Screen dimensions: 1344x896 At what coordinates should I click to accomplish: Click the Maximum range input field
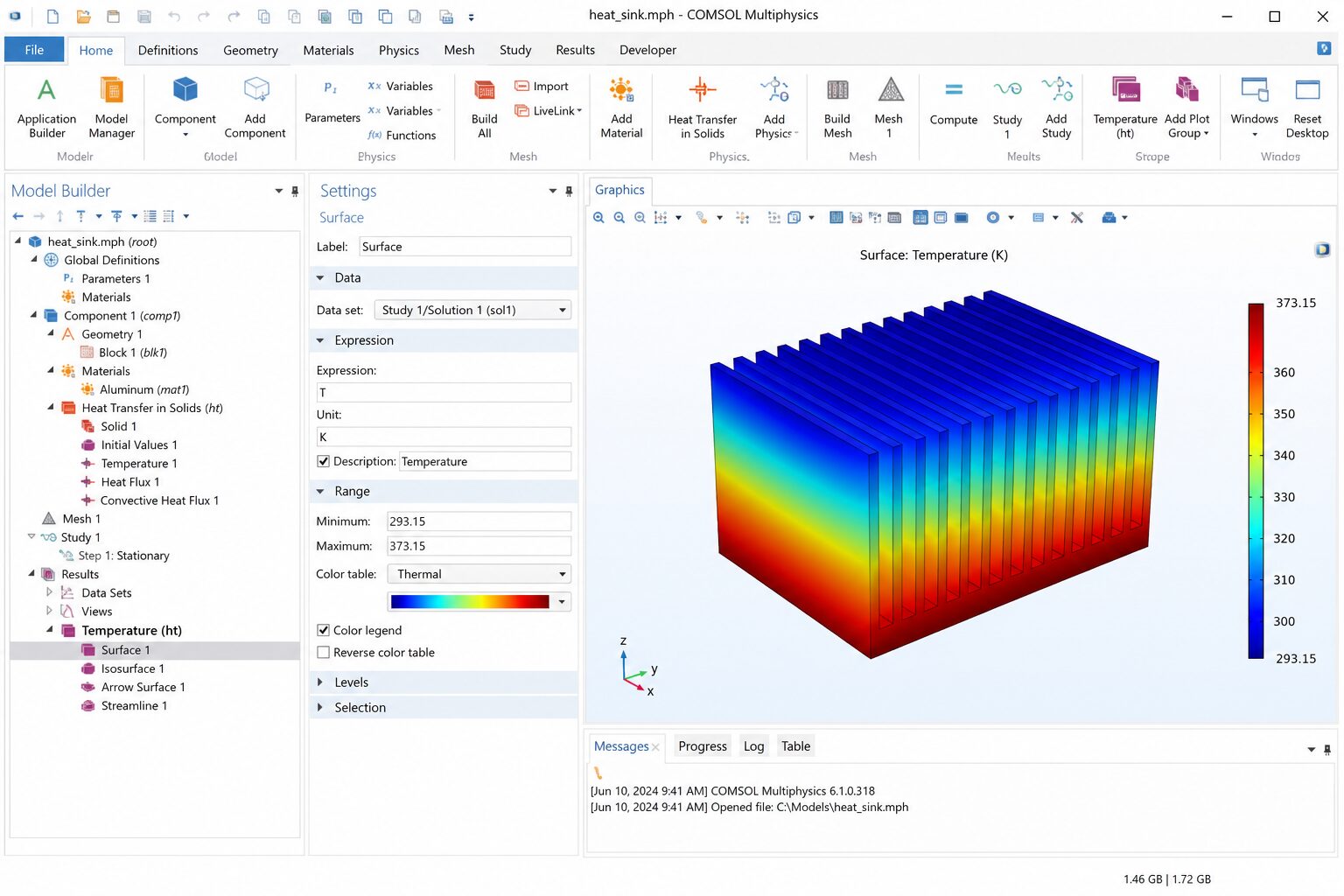click(x=479, y=546)
